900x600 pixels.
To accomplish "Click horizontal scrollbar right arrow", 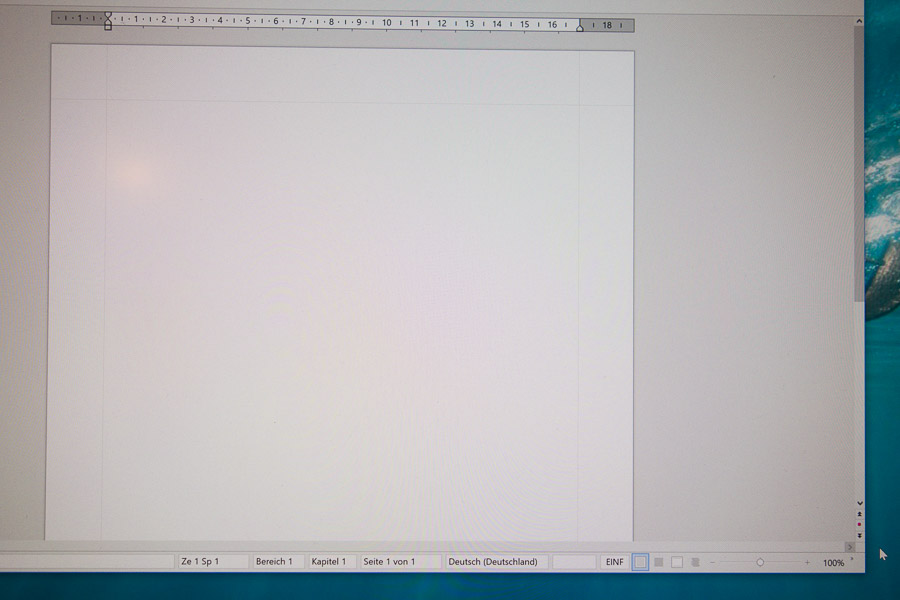I will click(849, 547).
